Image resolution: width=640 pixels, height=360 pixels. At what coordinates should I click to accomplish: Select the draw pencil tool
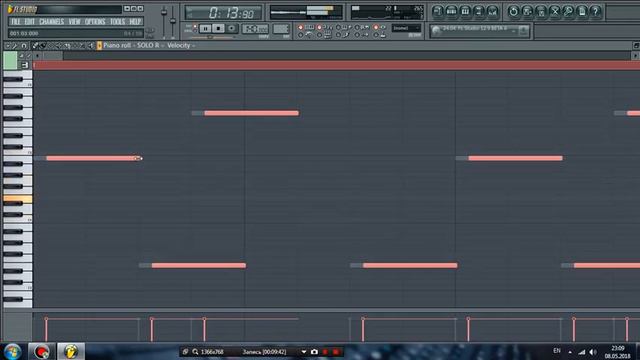tap(36, 46)
